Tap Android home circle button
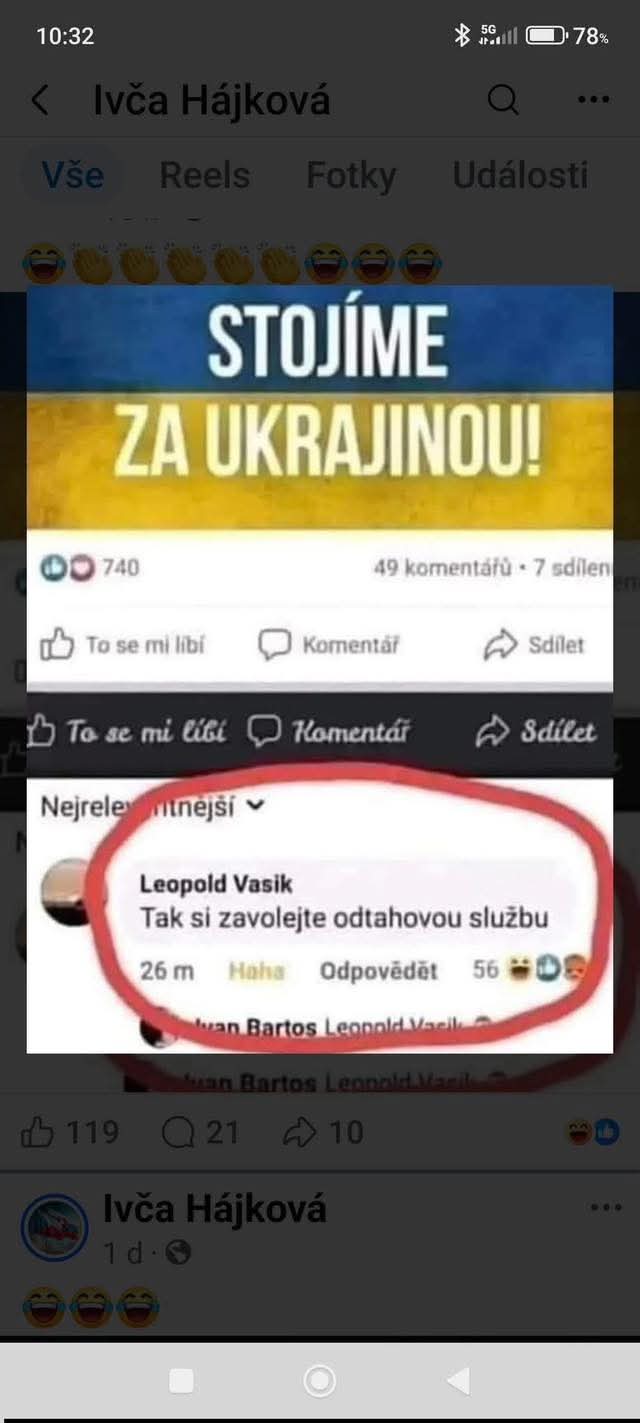Screen dimensions: 640x1423 pos(319,1381)
